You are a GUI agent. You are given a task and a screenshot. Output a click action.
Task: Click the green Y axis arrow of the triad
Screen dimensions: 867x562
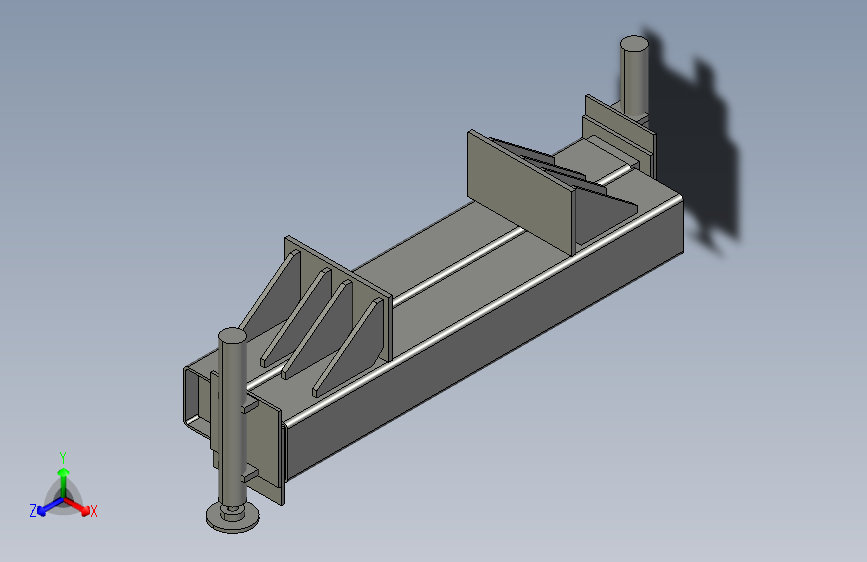pyautogui.click(x=64, y=481)
